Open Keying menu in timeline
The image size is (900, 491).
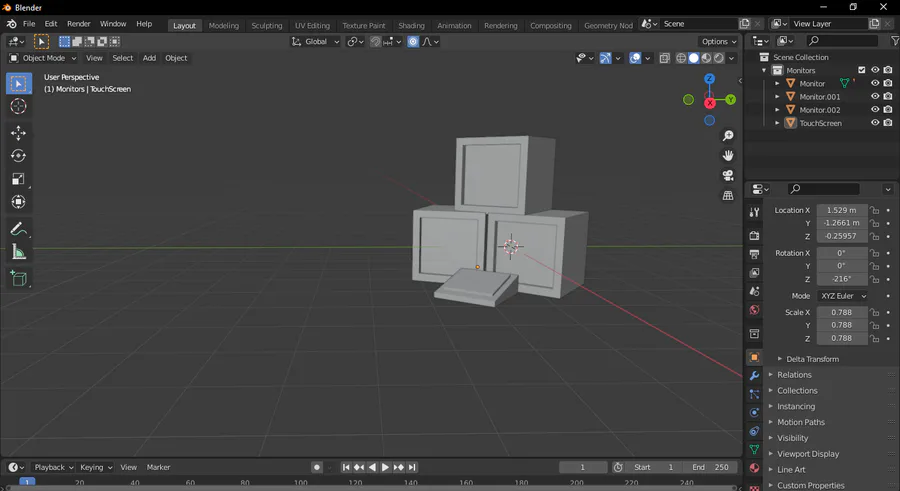[x=95, y=467]
